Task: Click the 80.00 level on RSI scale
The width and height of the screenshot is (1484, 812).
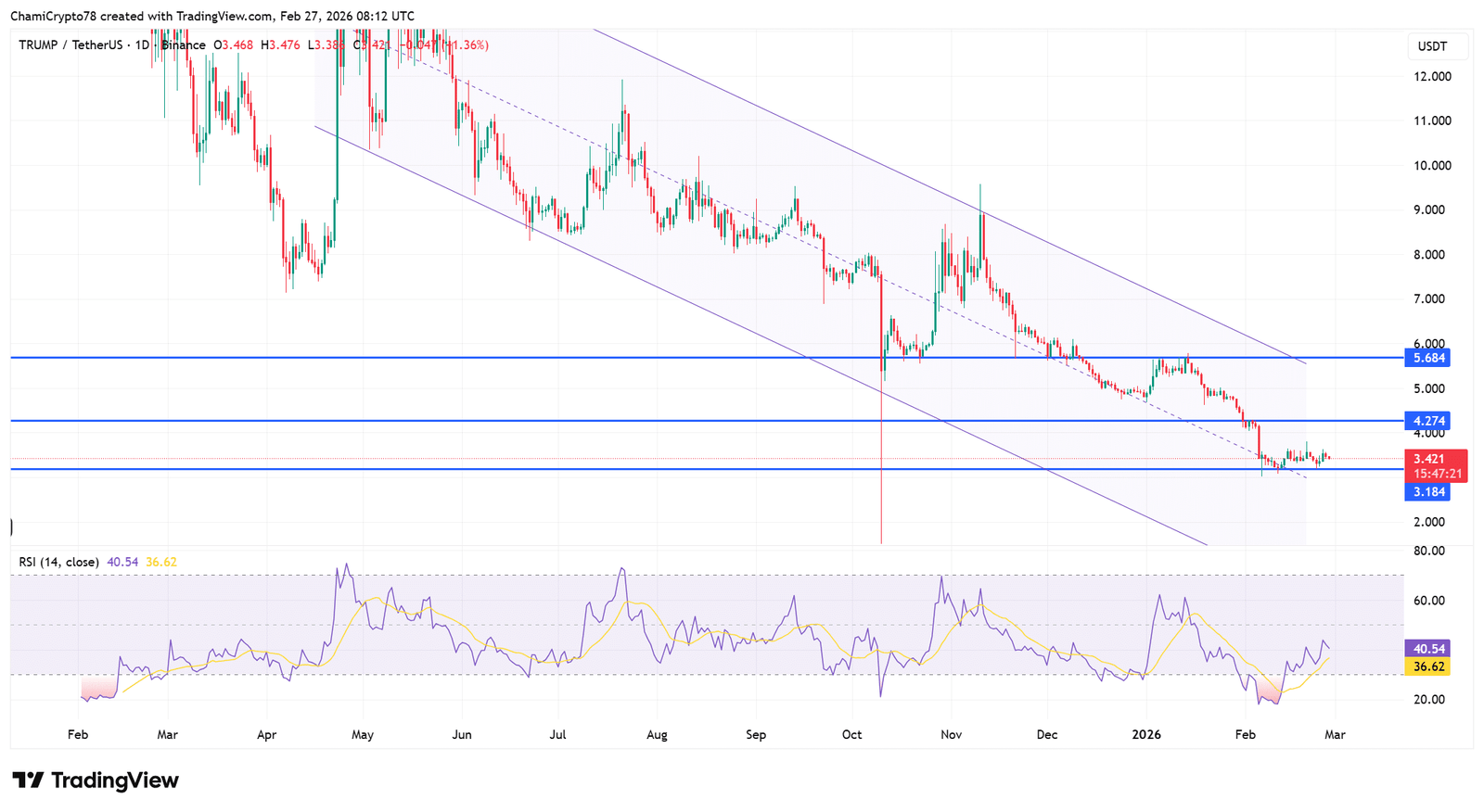Action: click(1429, 551)
